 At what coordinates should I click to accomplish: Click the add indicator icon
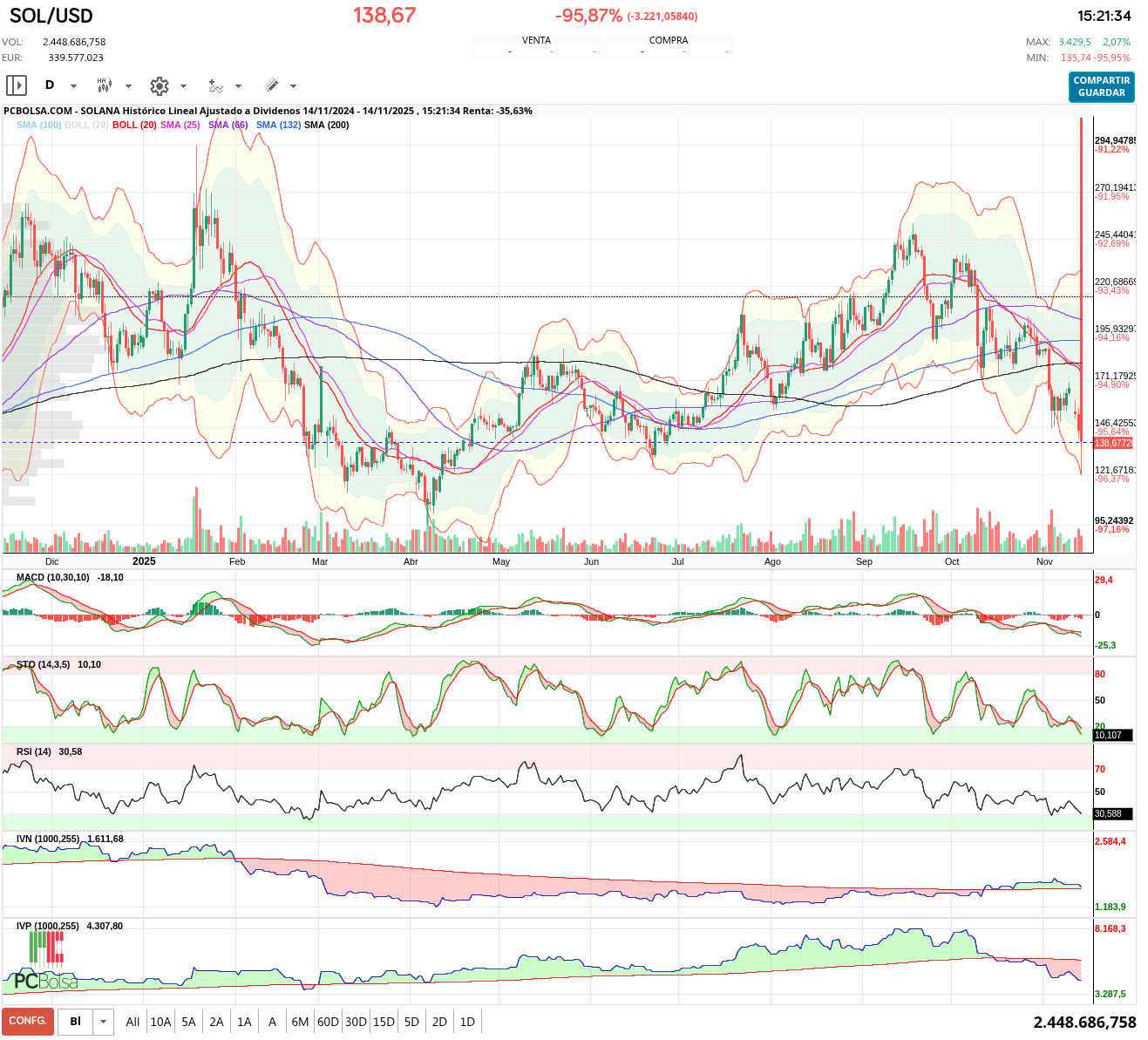214,85
